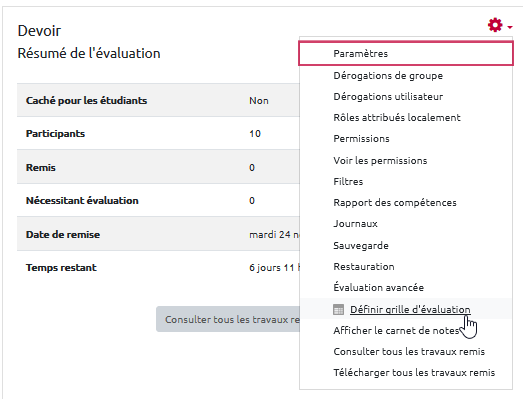The width and height of the screenshot is (523, 399).
Task: Click the grid icon beside Définir grille d'évaluation
Action: [x=338, y=310]
